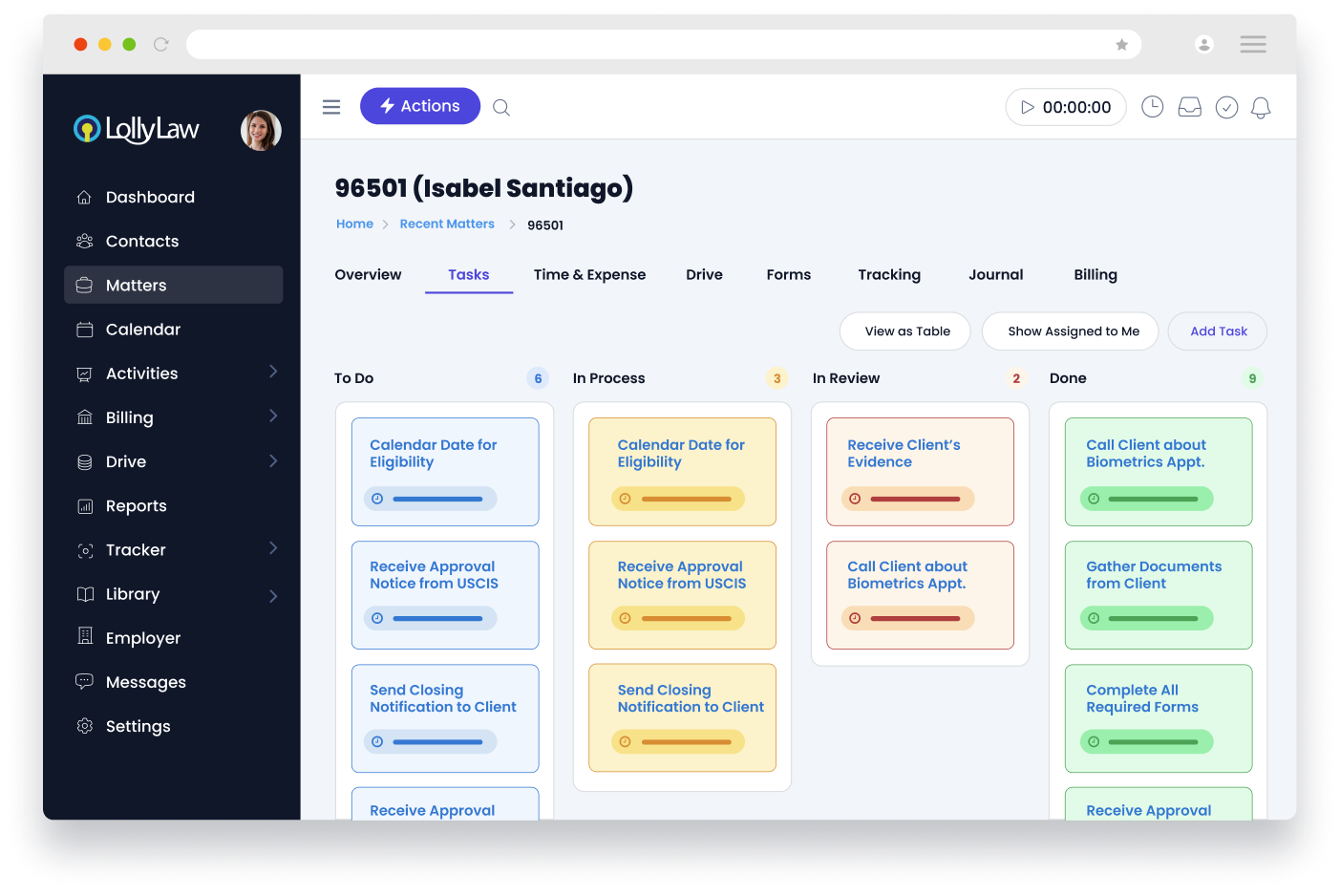Screen dimensions: 1340x896
Task: Open the Journal tab
Action: click(x=995, y=275)
